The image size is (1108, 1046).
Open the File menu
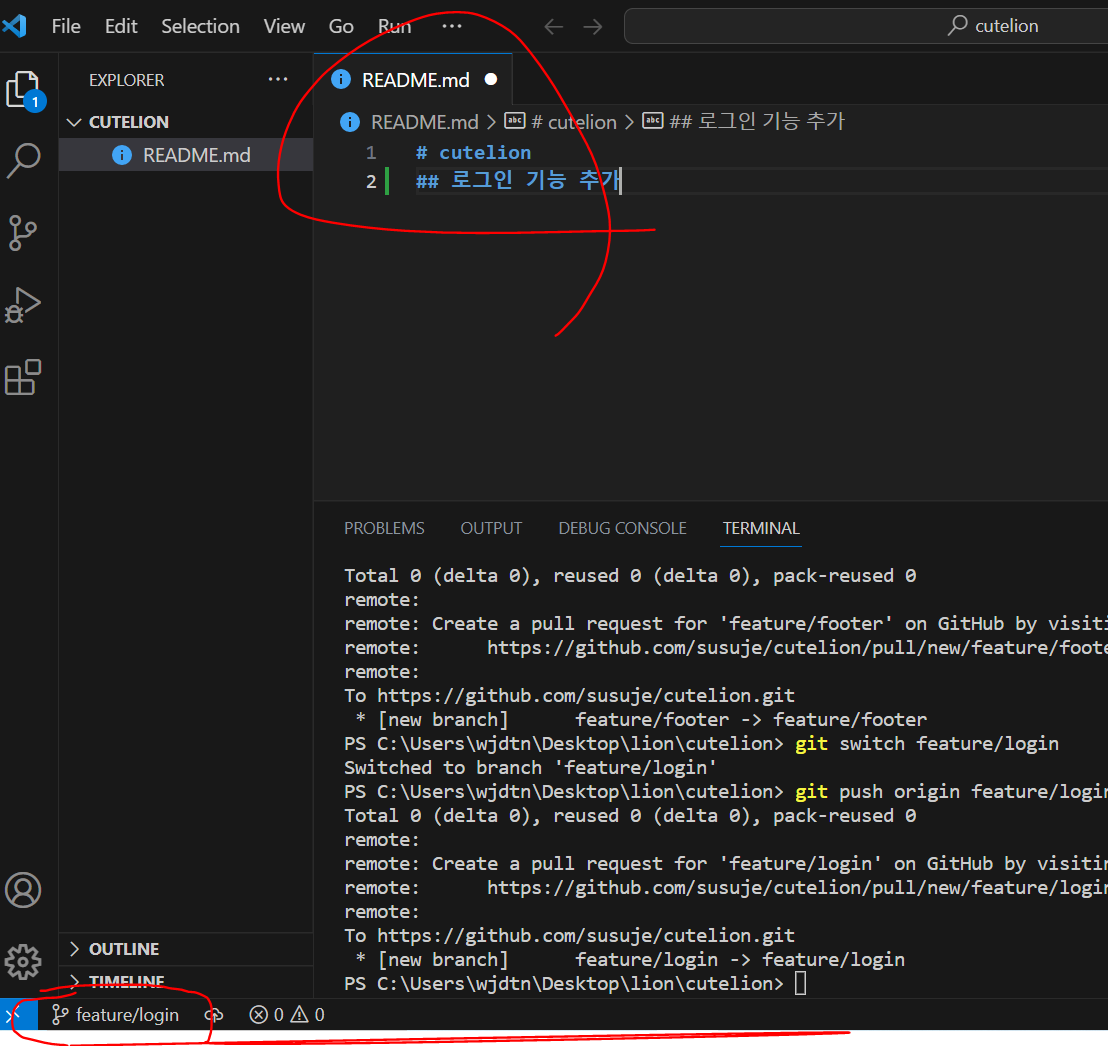(66, 26)
